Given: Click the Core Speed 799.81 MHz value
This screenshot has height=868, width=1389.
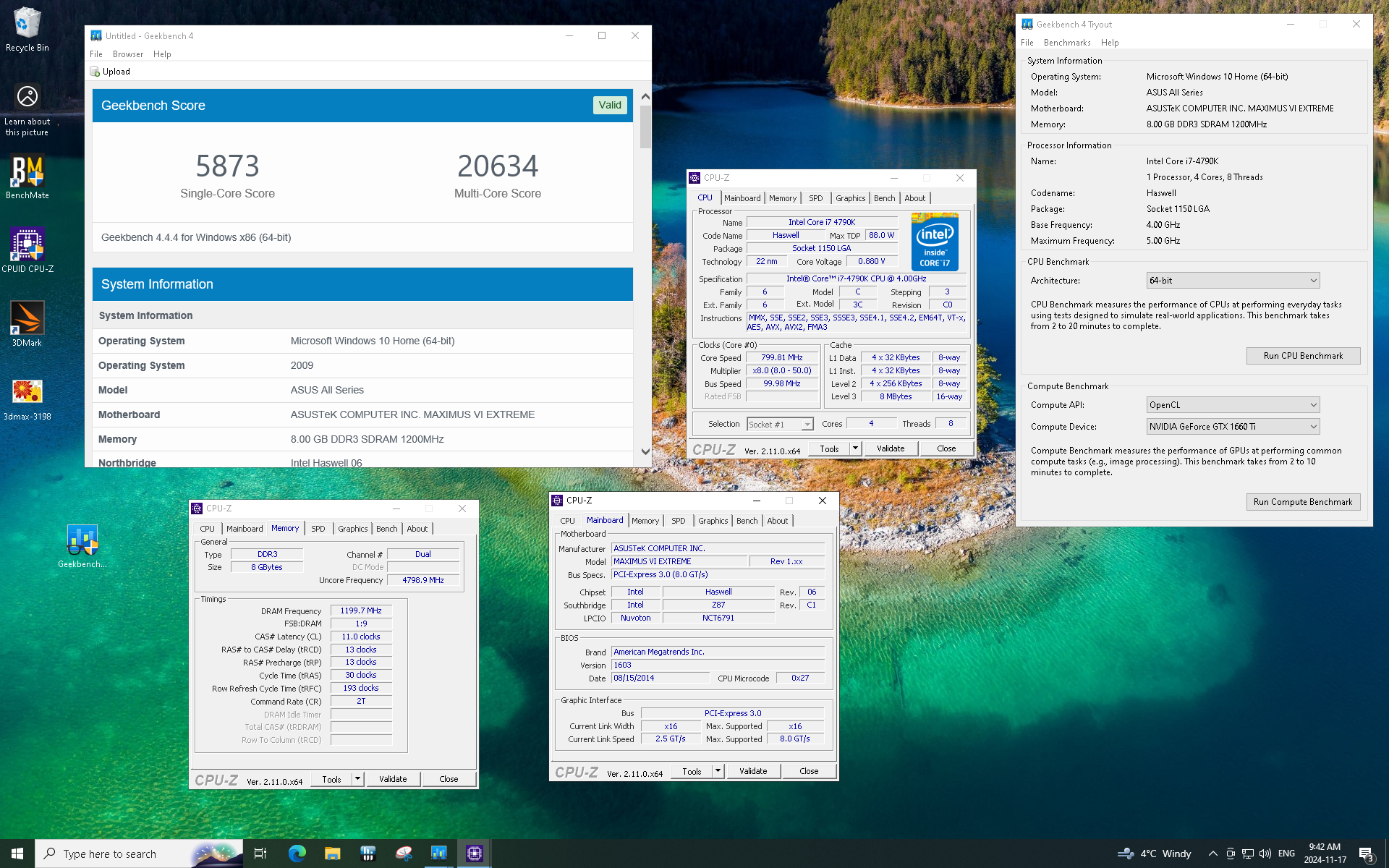Looking at the screenshot, I should point(781,358).
